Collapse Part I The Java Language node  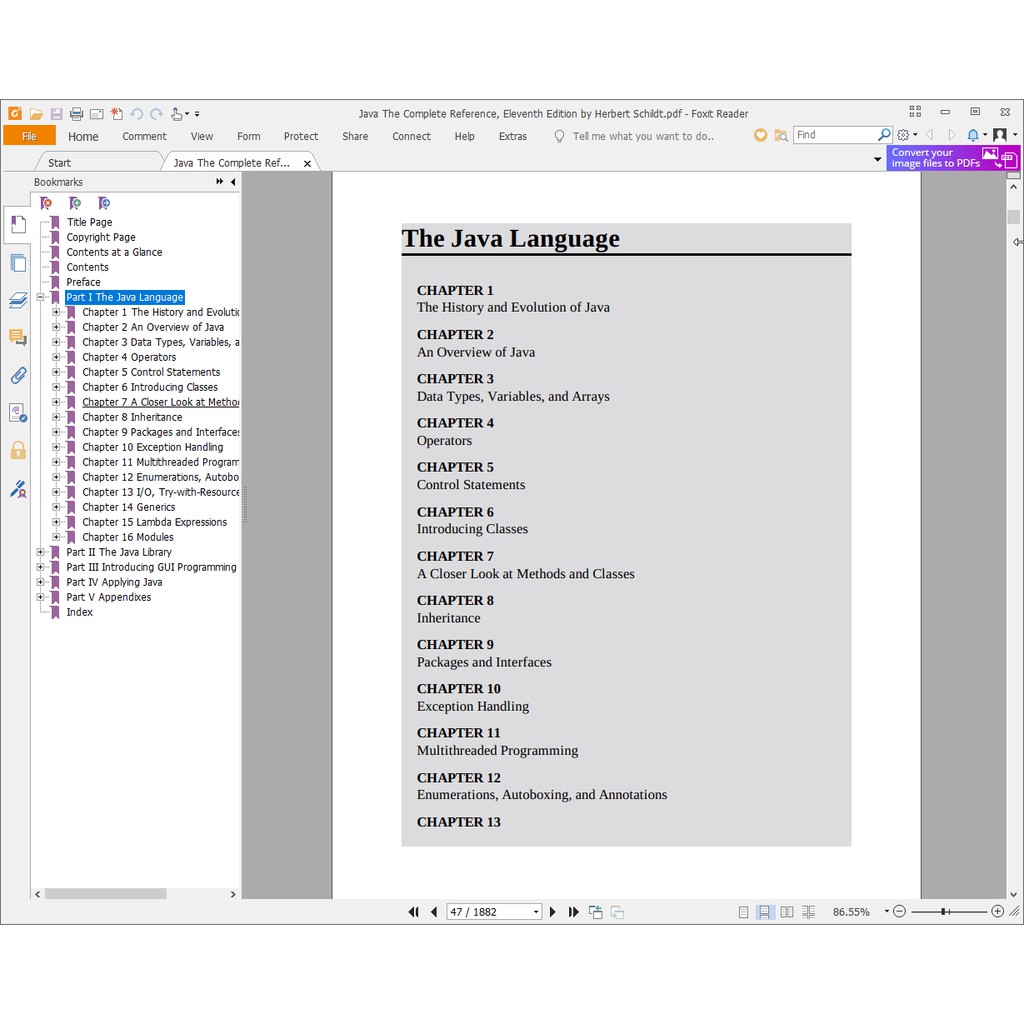[40, 297]
